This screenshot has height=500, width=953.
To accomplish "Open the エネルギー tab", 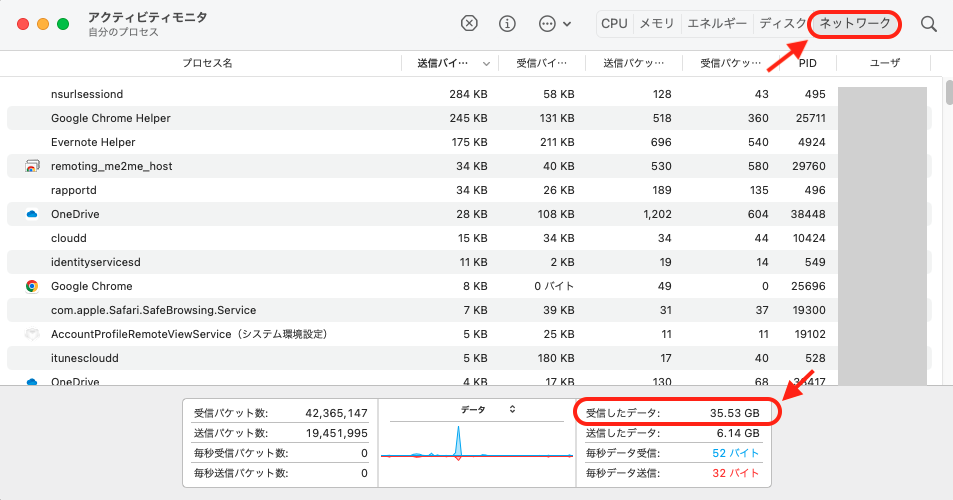I will tap(717, 24).
